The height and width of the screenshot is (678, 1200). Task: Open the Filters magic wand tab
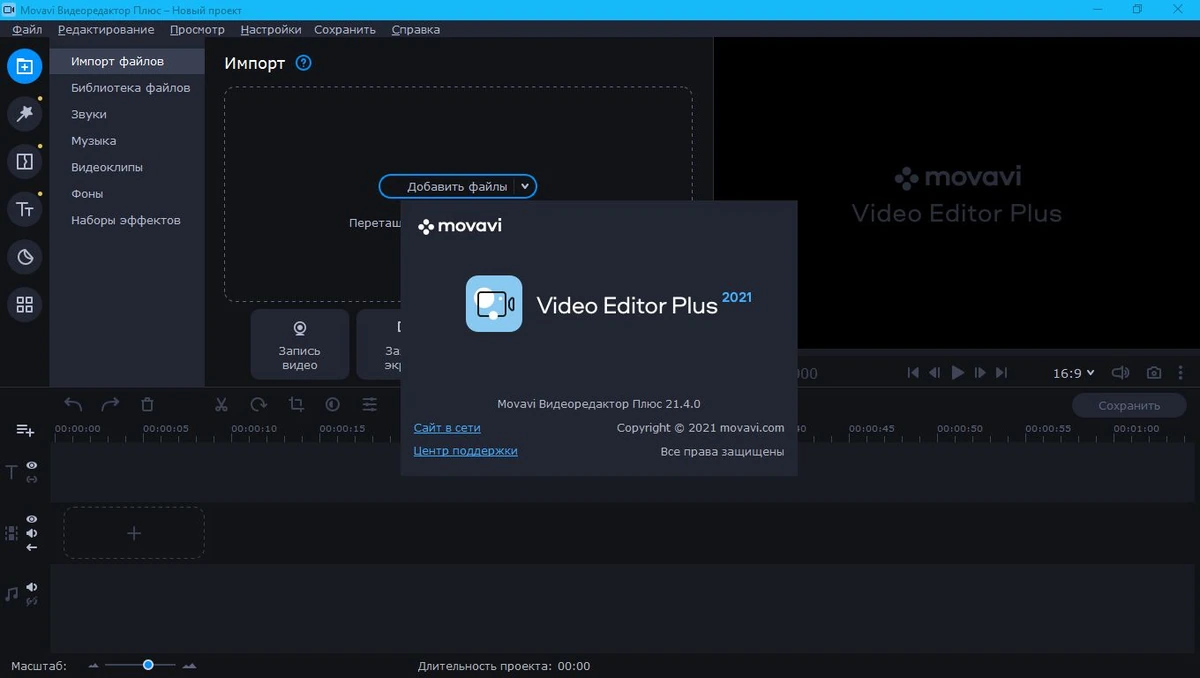tap(25, 114)
